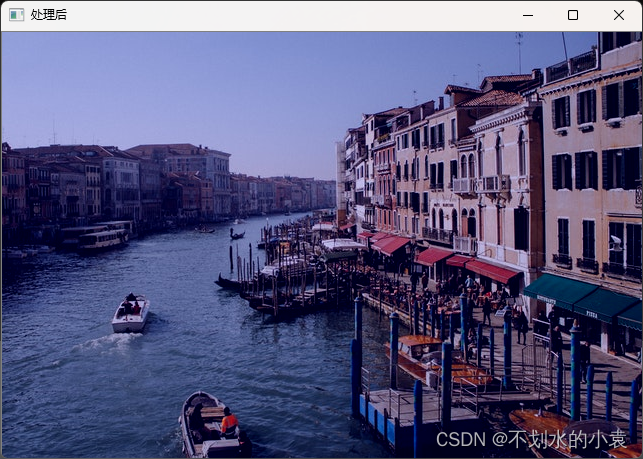The image size is (643, 459).
Task: Close the 处理后 window
Action: point(619,15)
